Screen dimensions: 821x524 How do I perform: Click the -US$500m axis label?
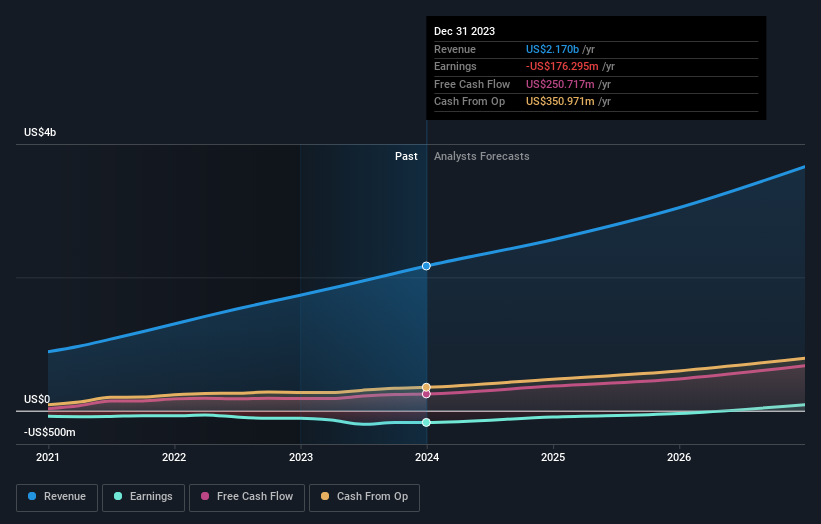(x=49, y=432)
